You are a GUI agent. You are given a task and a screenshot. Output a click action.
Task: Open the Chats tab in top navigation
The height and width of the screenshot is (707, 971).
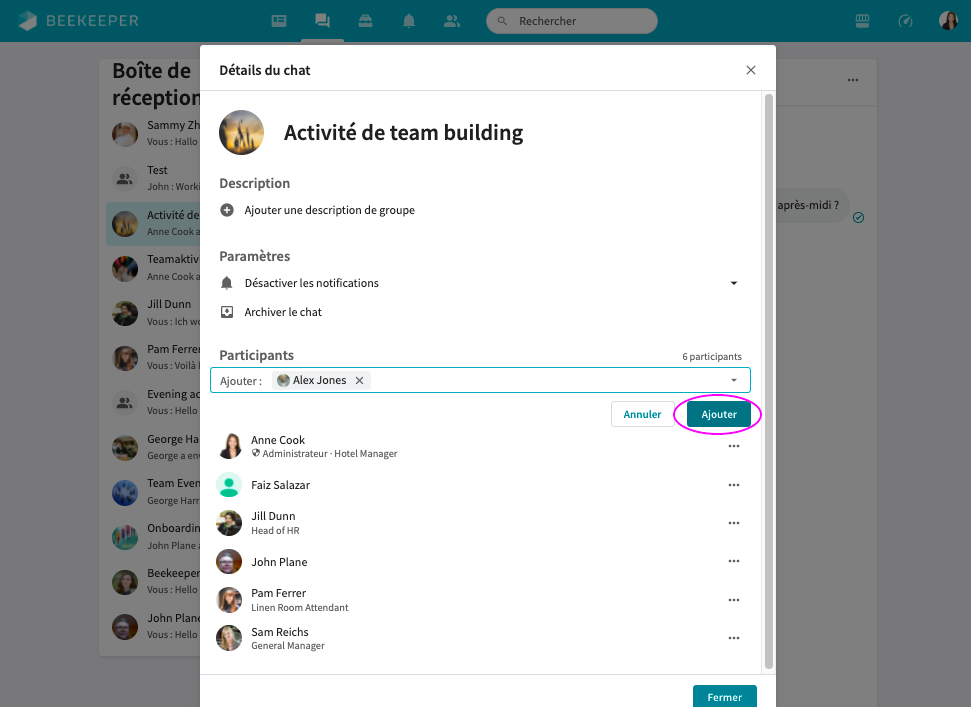[x=322, y=21]
